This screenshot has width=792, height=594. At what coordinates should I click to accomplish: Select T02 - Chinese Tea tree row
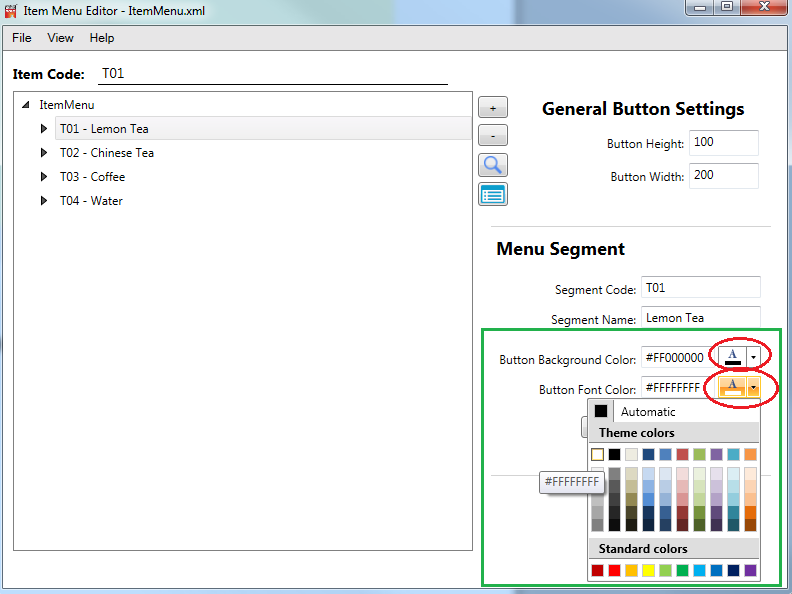107,153
